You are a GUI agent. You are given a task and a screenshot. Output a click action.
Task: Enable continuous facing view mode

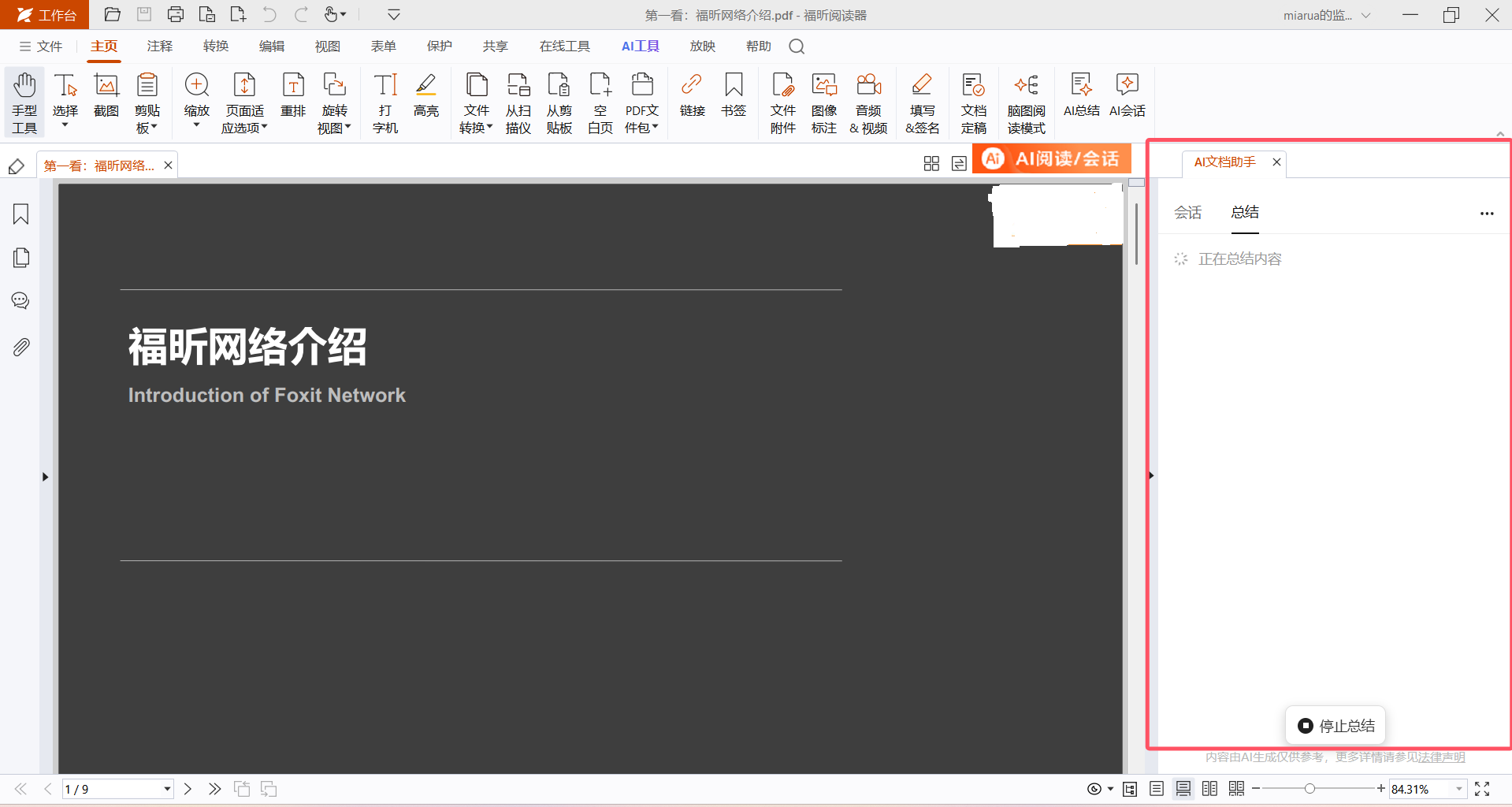(1237, 789)
